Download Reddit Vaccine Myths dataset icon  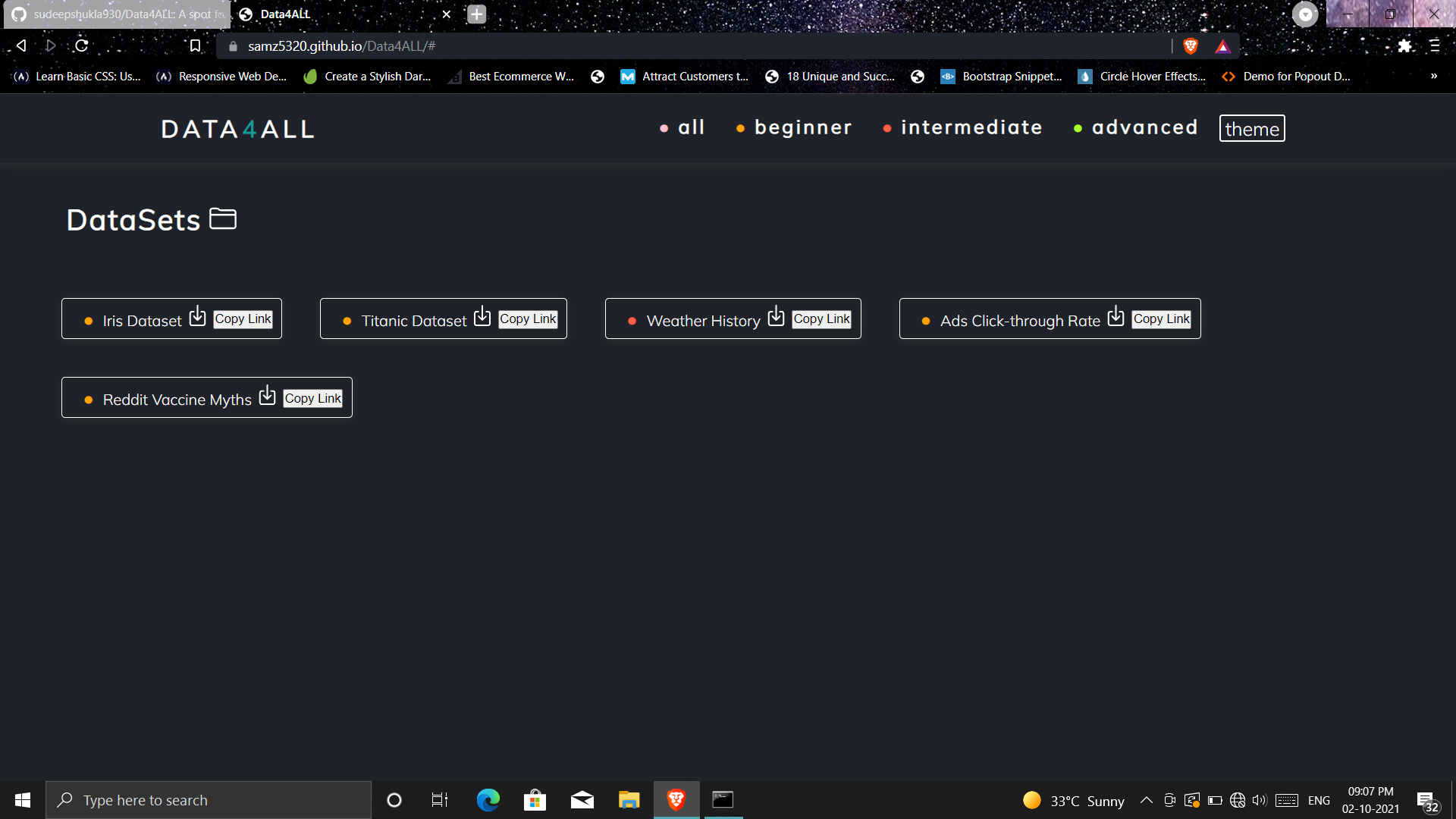tap(267, 395)
